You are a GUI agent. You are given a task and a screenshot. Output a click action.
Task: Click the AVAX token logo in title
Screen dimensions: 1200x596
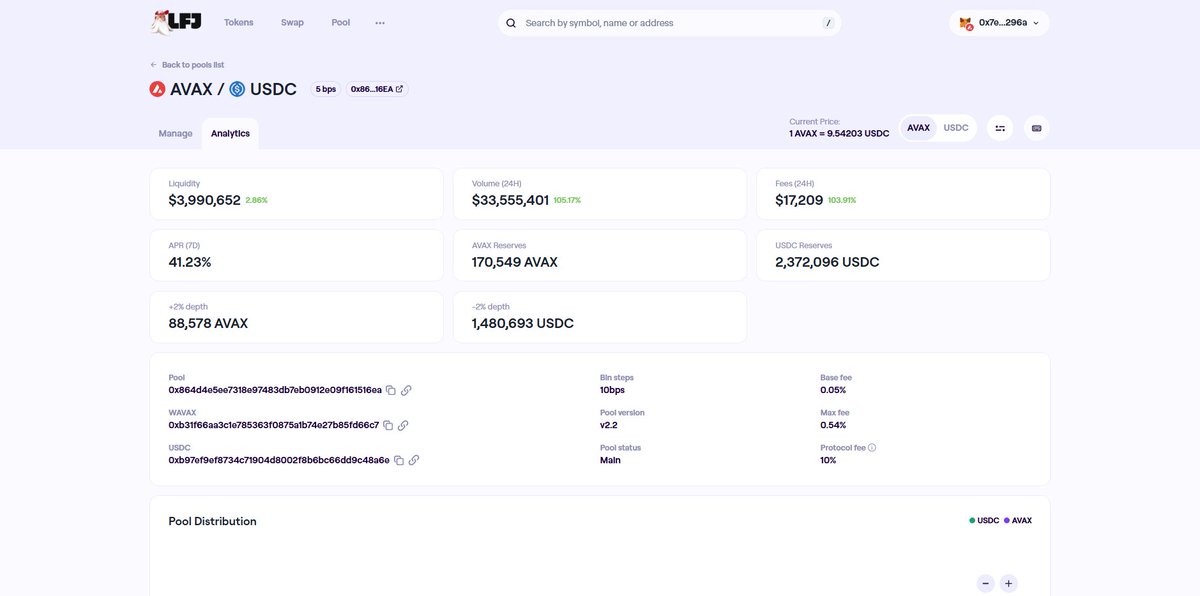point(157,89)
